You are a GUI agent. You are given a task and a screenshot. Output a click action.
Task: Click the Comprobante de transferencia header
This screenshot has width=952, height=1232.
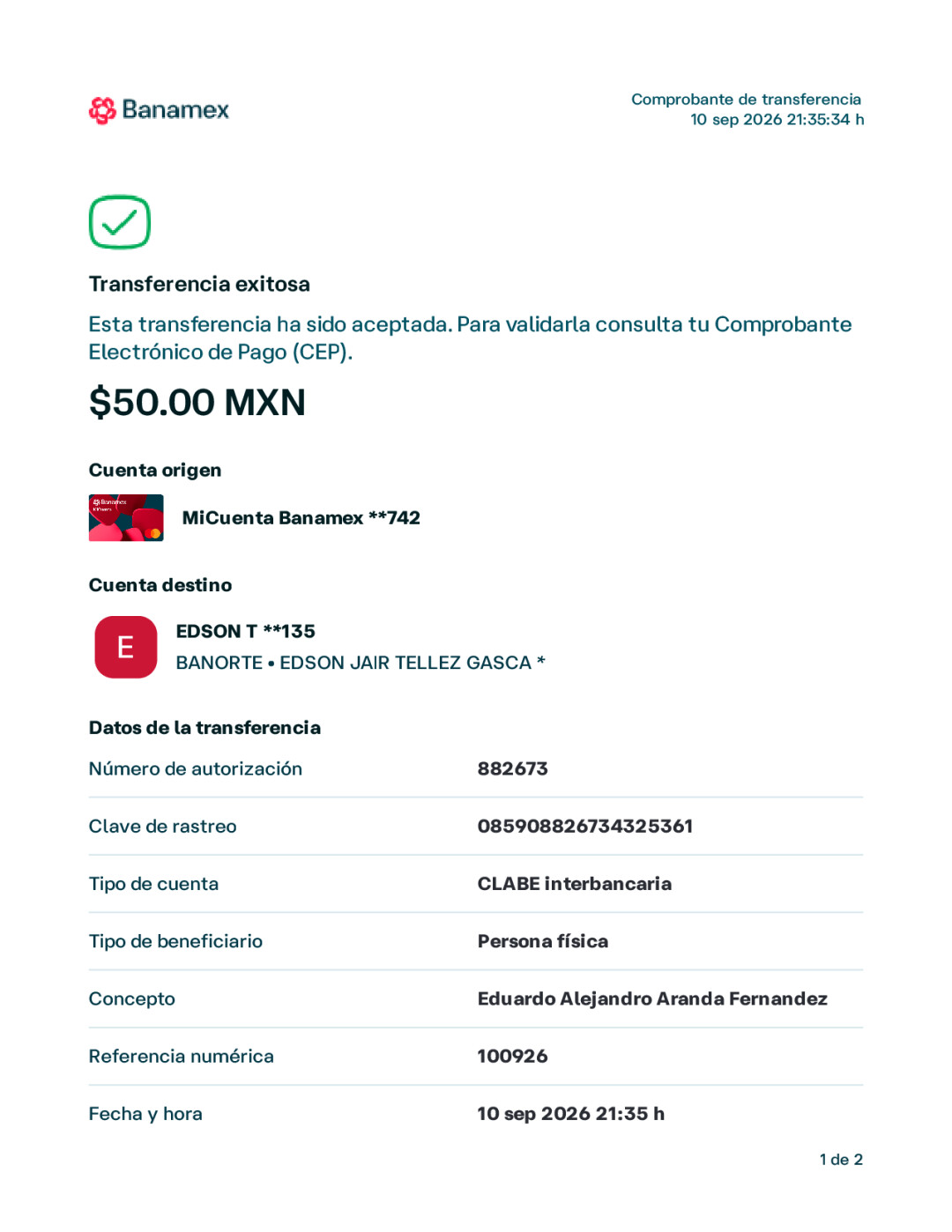click(x=746, y=100)
